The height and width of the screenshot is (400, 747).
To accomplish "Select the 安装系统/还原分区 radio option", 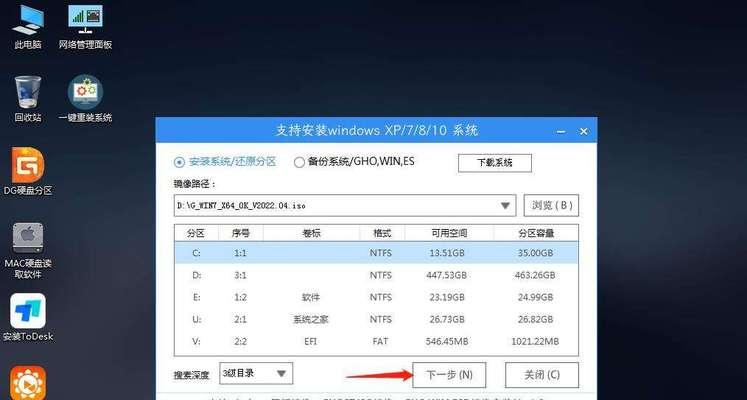I will tap(225, 162).
